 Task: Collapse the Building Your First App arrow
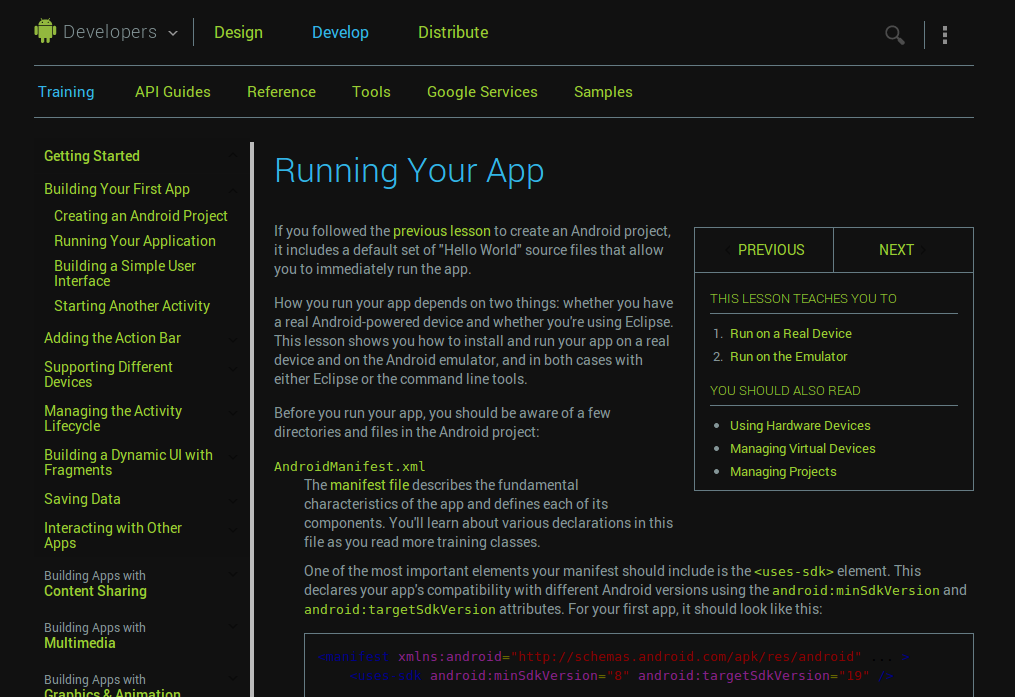point(233,189)
